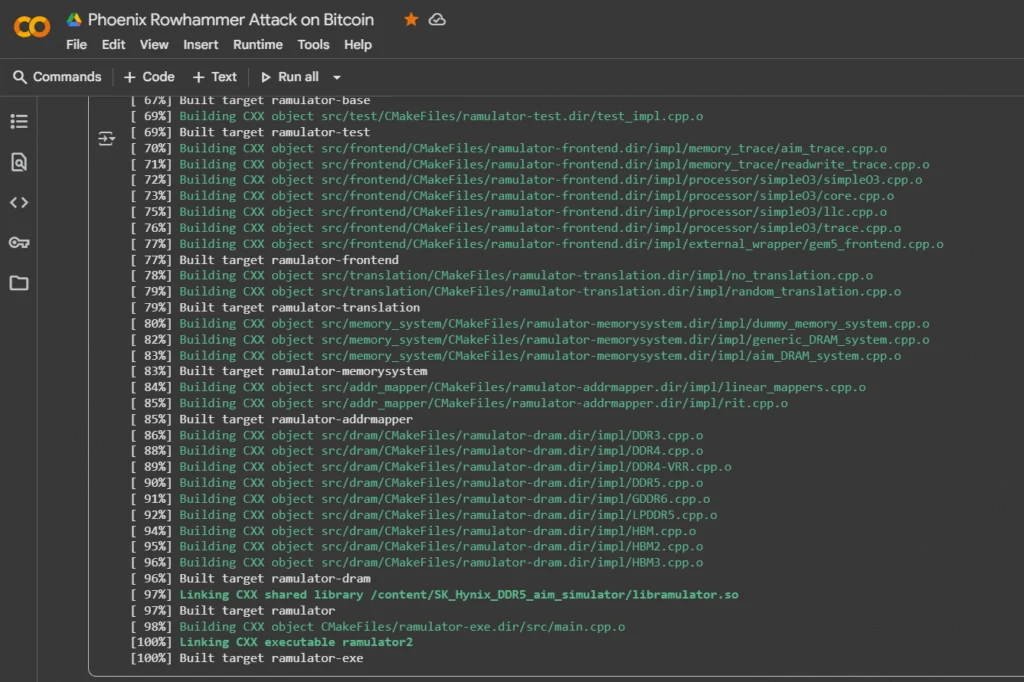The width and height of the screenshot is (1024, 682).
Task: Click the Commands search icon
Action: tap(20, 77)
